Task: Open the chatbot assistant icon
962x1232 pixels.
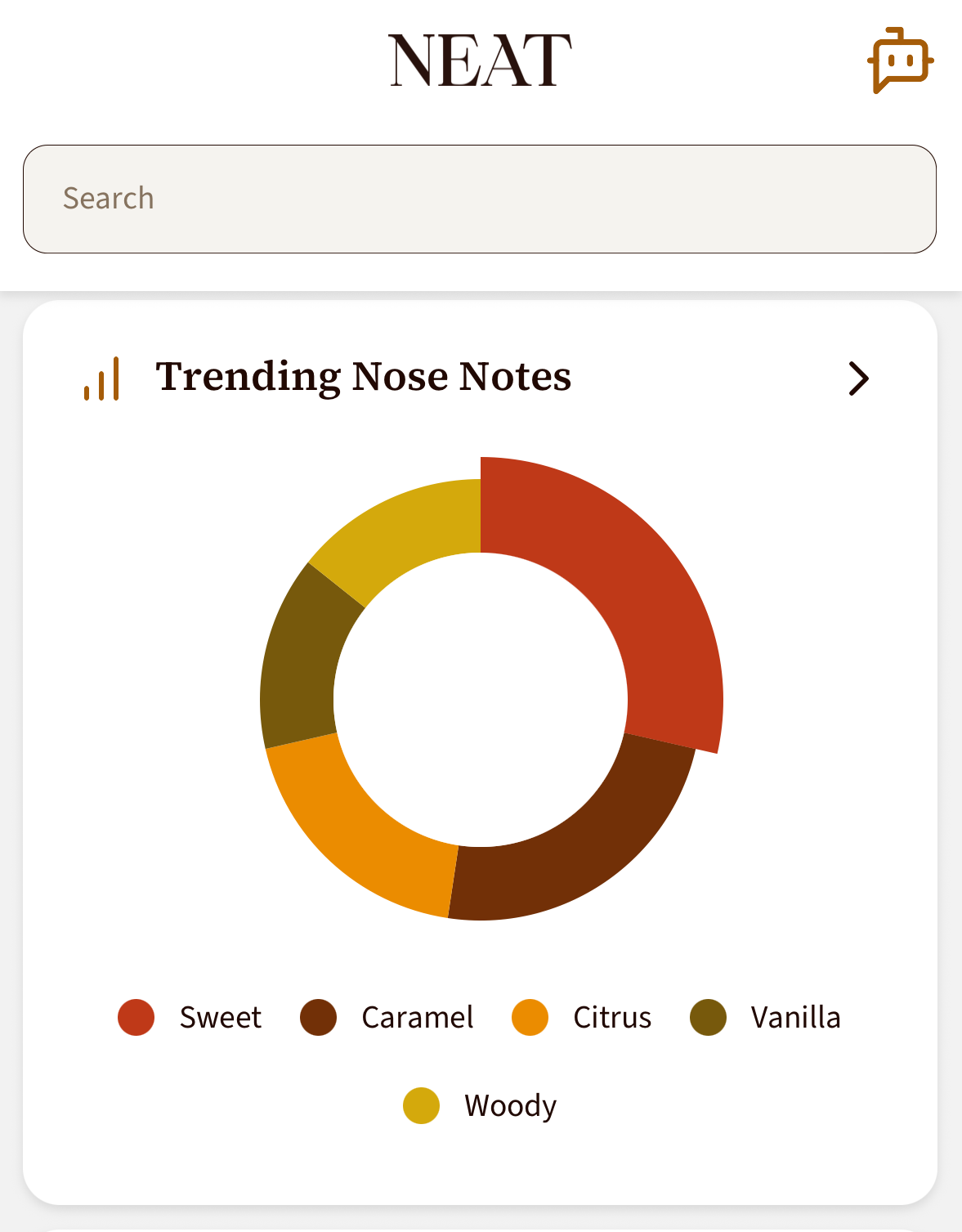Action: (x=901, y=60)
